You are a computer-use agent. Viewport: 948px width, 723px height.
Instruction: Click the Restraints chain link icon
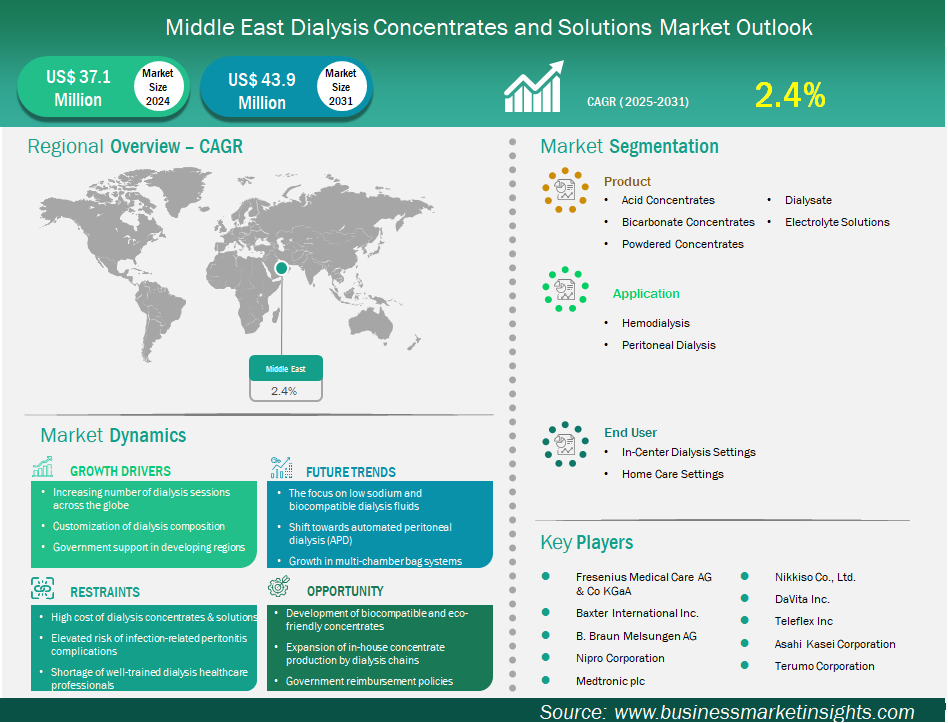coord(42,588)
